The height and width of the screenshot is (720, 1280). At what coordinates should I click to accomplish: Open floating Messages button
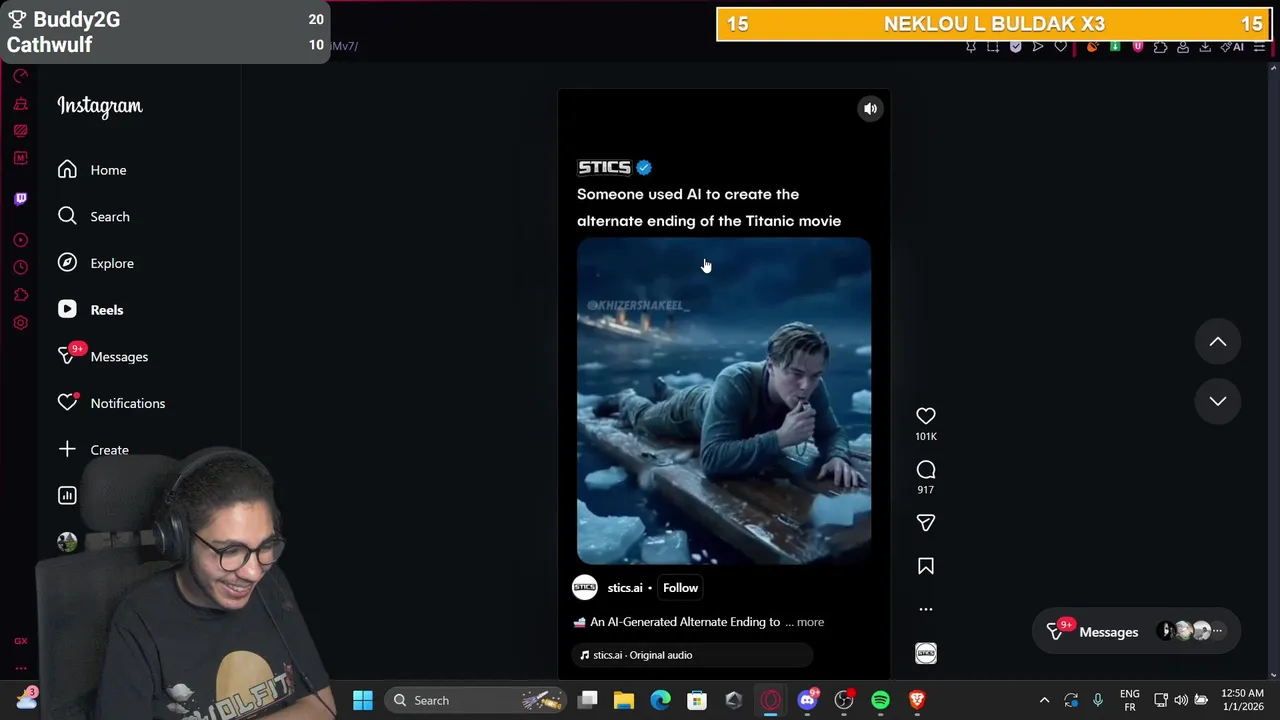pyautogui.click(x=1134, y=631)
